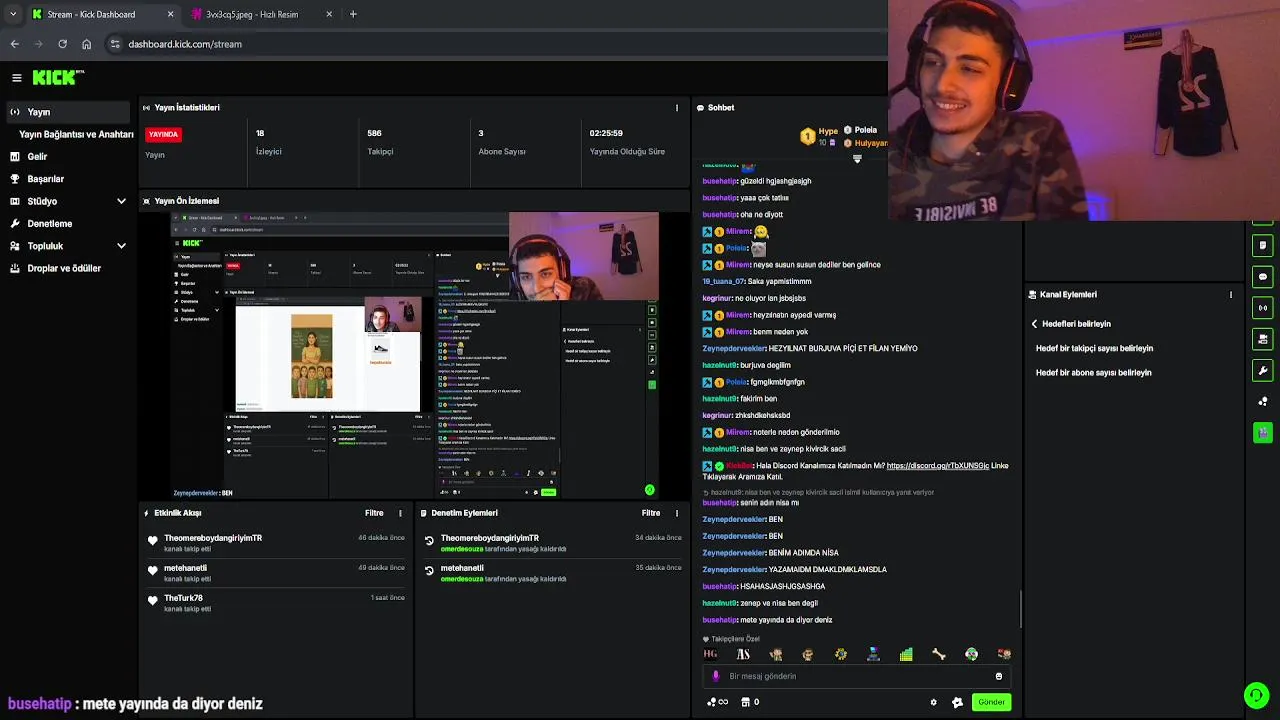Screen dimensions: 1280x720
Task: Select TheTurk78 in the activity feed
Action: pyautogui.click(x=183, y=598)
